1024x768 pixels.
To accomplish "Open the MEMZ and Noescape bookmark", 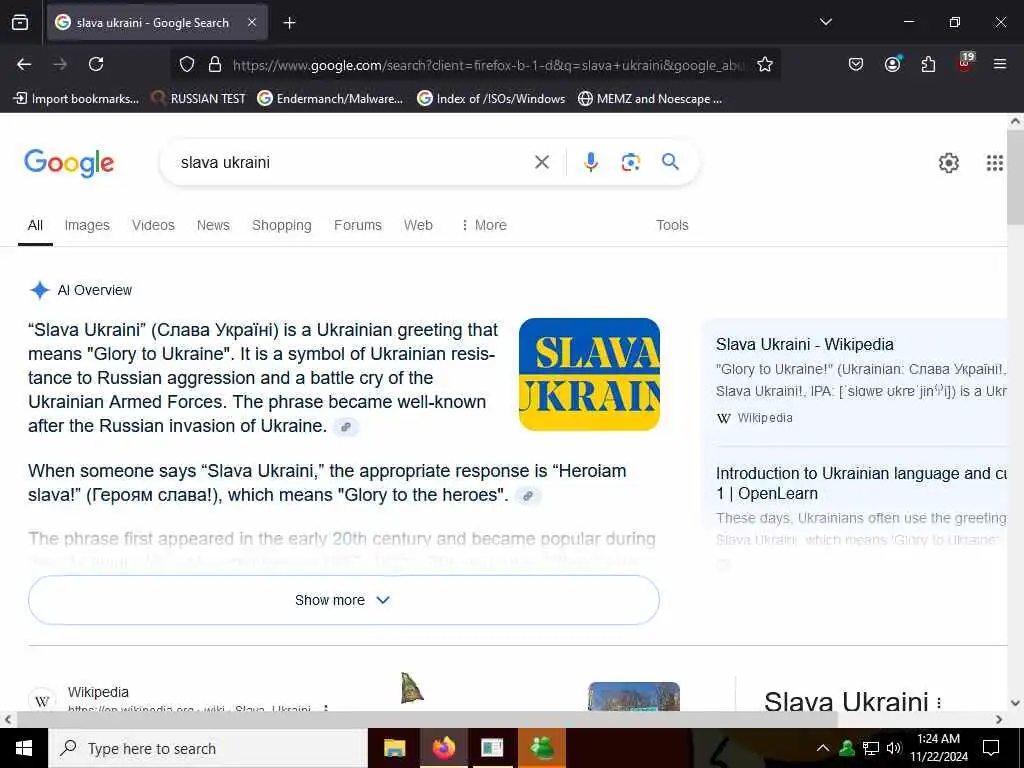I will click(x=650, y=99).
